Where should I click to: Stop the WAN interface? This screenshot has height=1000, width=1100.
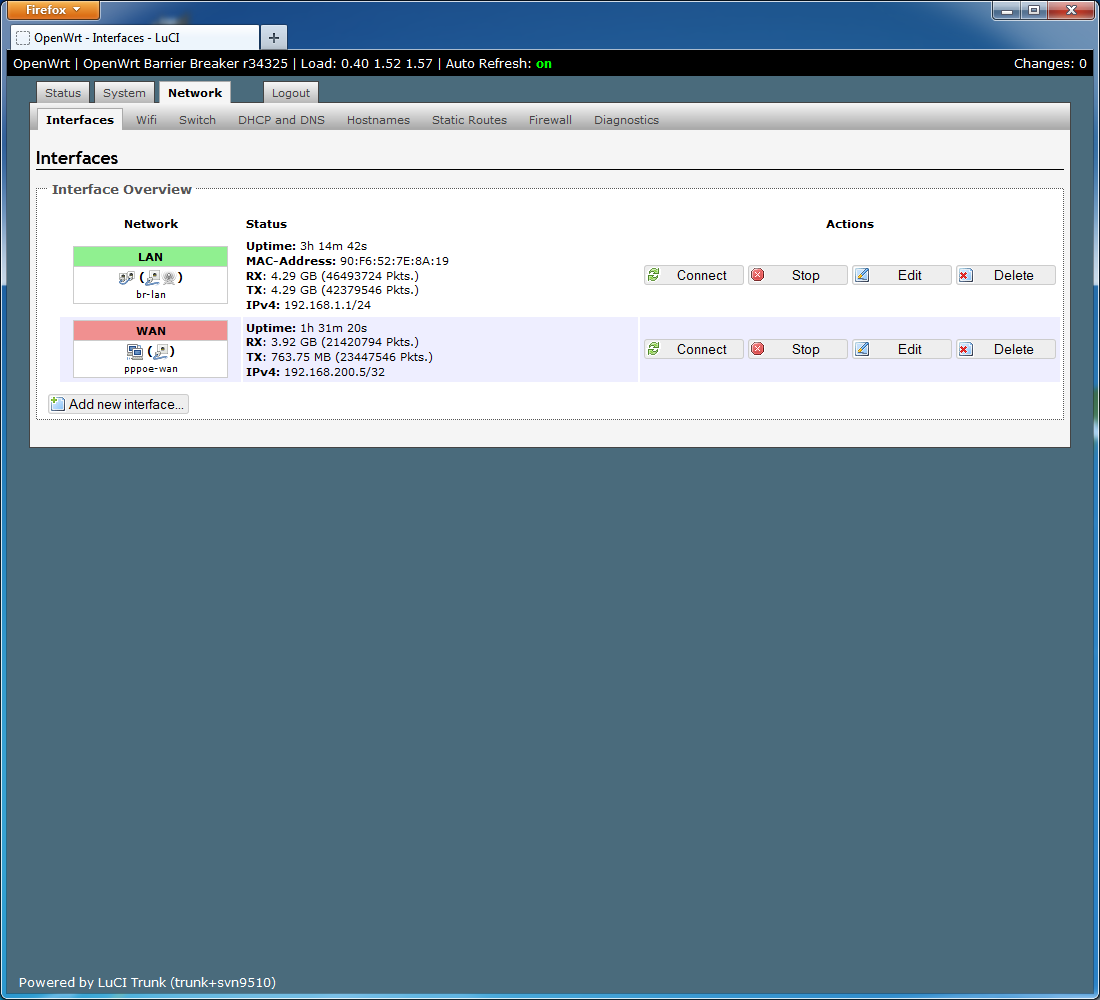pyautogui.click(x=798, y=349)
